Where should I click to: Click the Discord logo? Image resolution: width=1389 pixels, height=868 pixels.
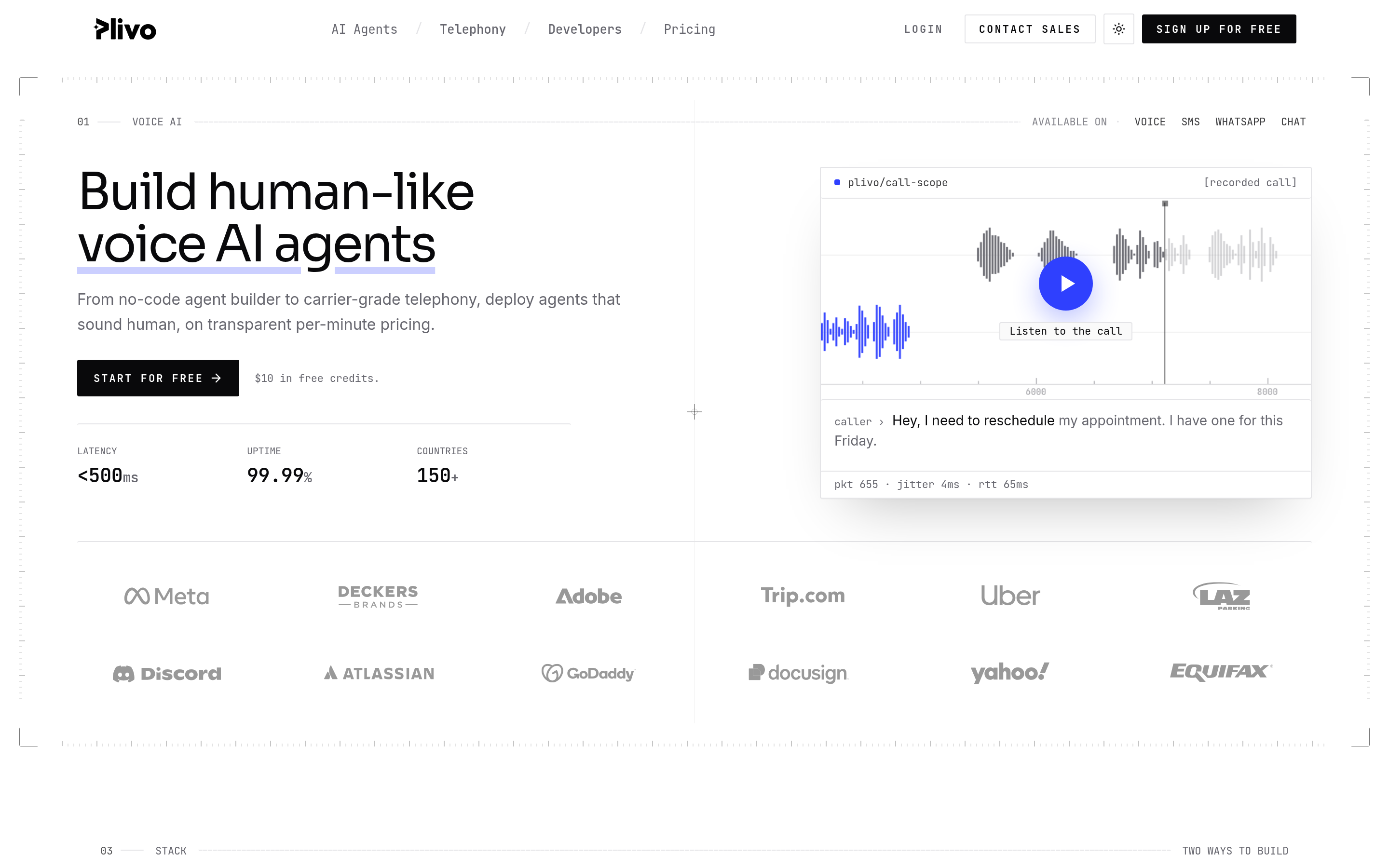point(166,673)
